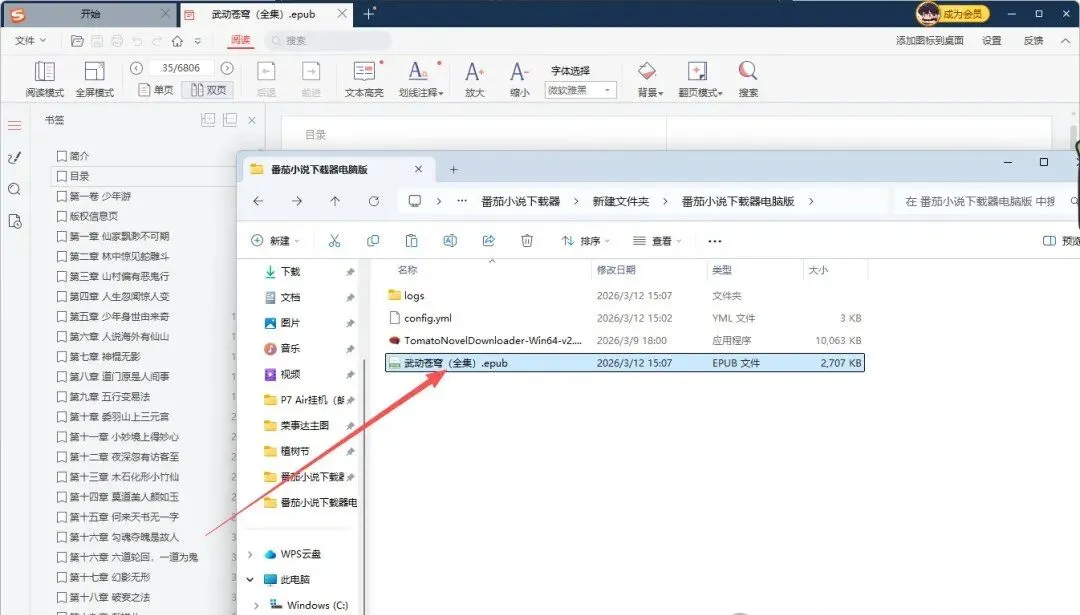Add a new reader tab with plus
Screen dimensions: 1080x615
click(368, 14)
